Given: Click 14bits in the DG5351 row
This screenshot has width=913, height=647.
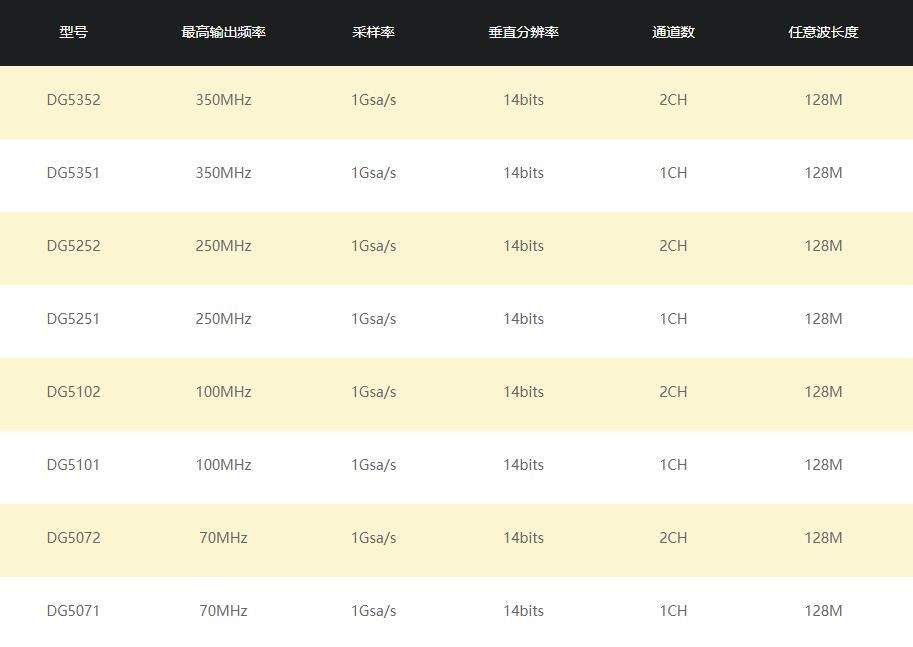Looking at the screenshot, I should tap(523, 173).
